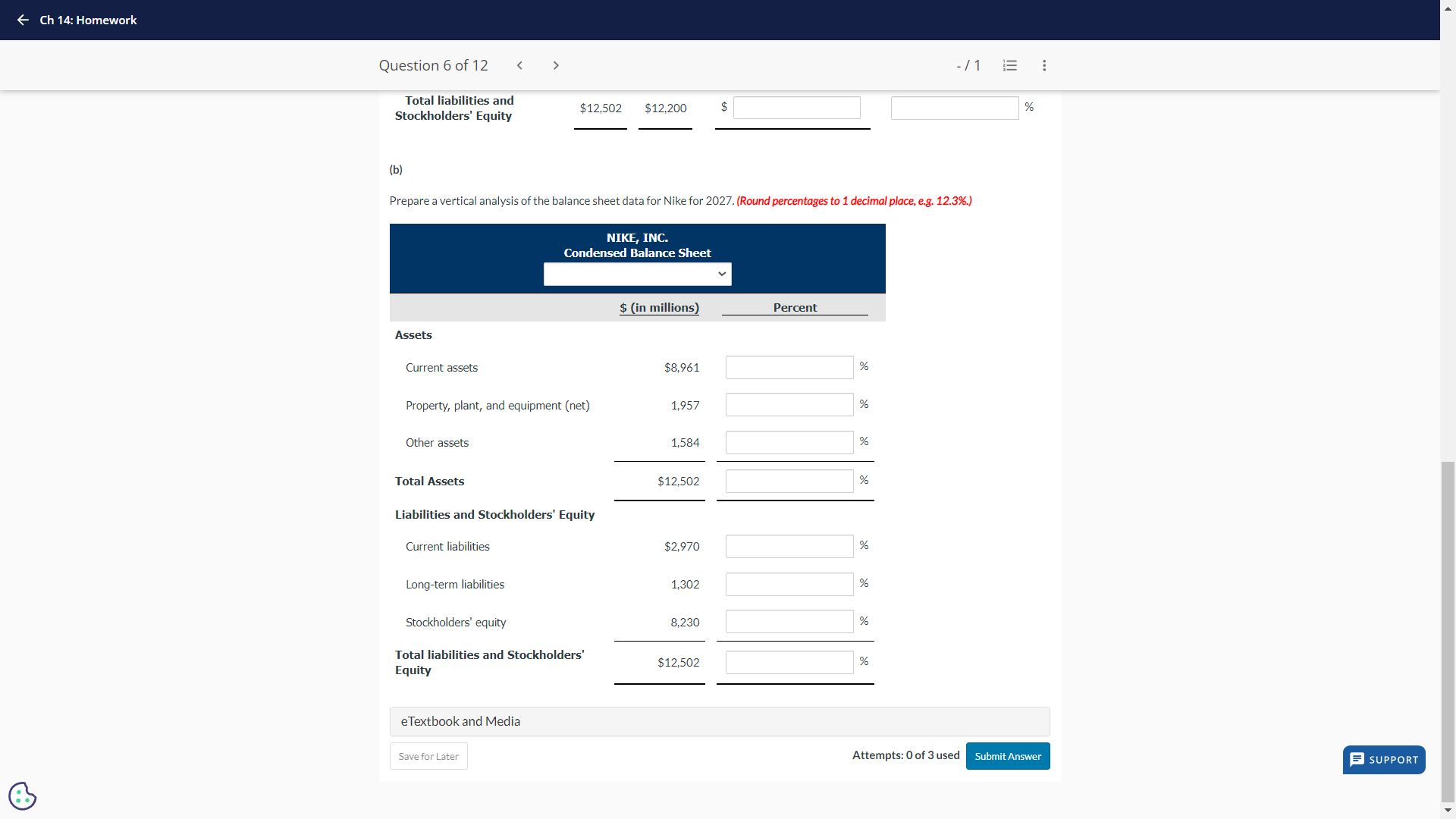Click Submit Answer button
The height and width of the screenshot is (819, 1456).
click(x=1007, y=756)
